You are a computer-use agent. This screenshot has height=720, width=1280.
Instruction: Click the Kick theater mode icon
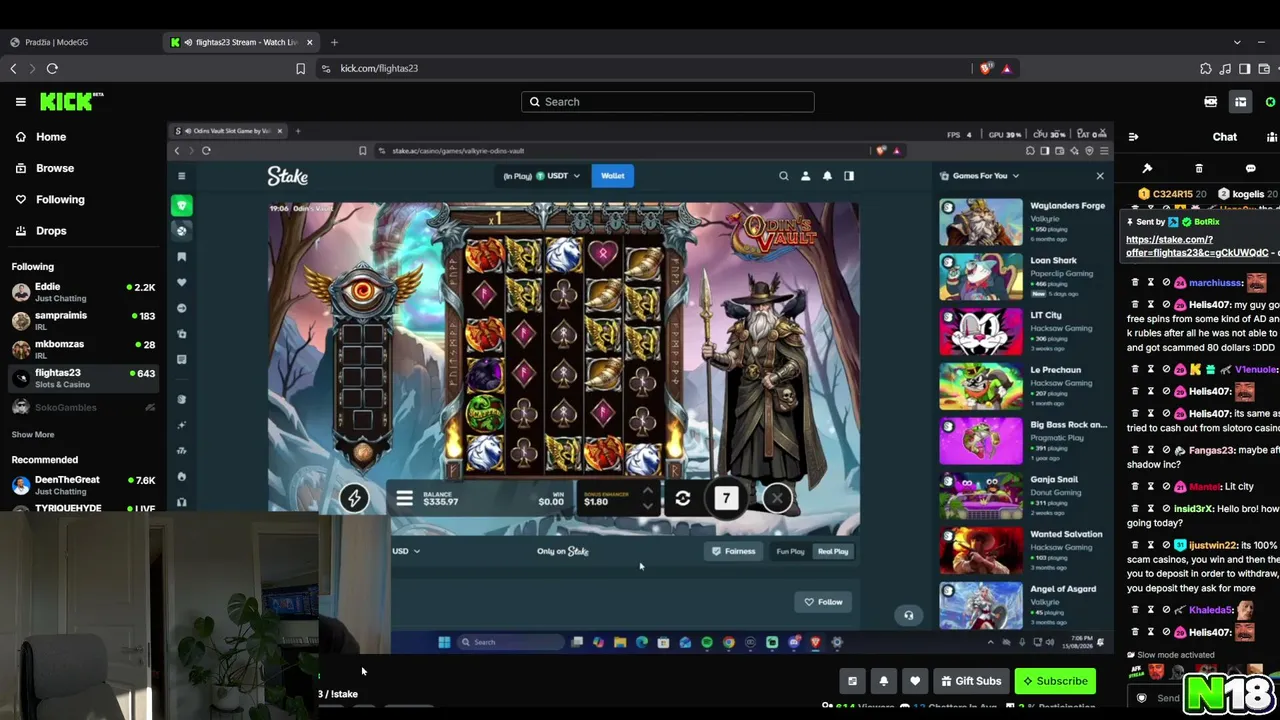[x=852, y=681]
